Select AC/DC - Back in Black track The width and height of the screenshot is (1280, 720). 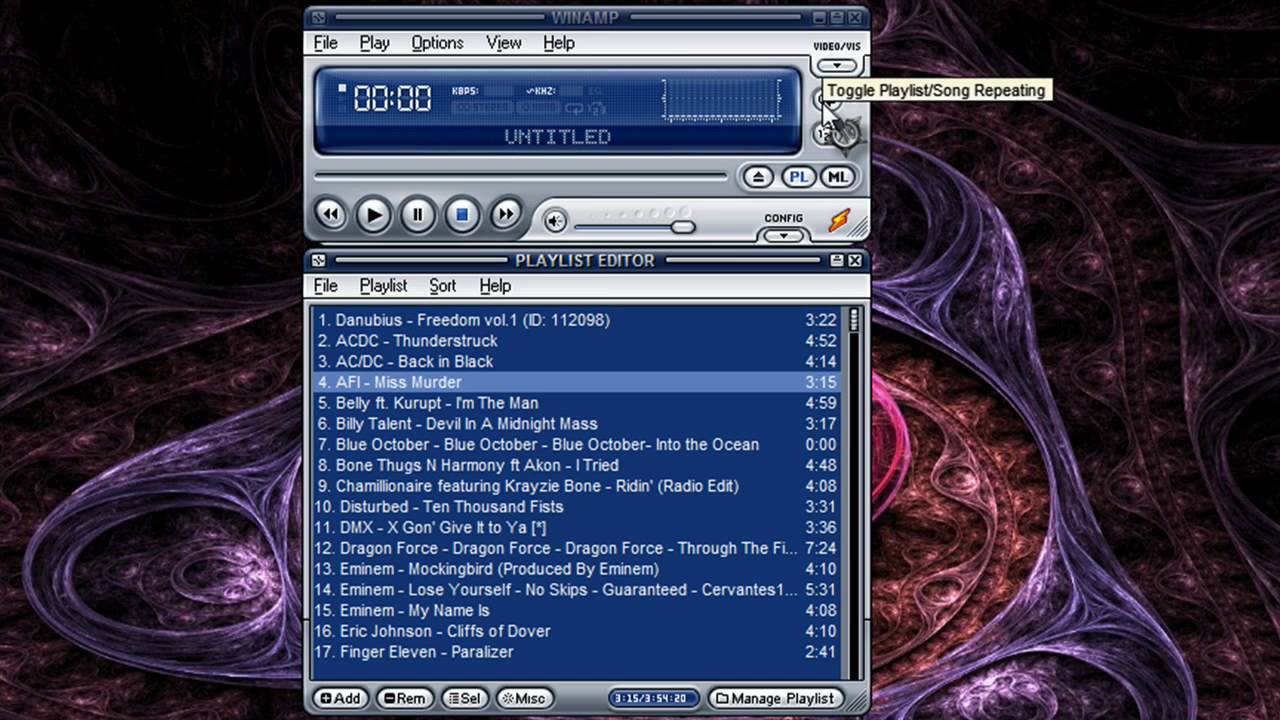[577, 362]
